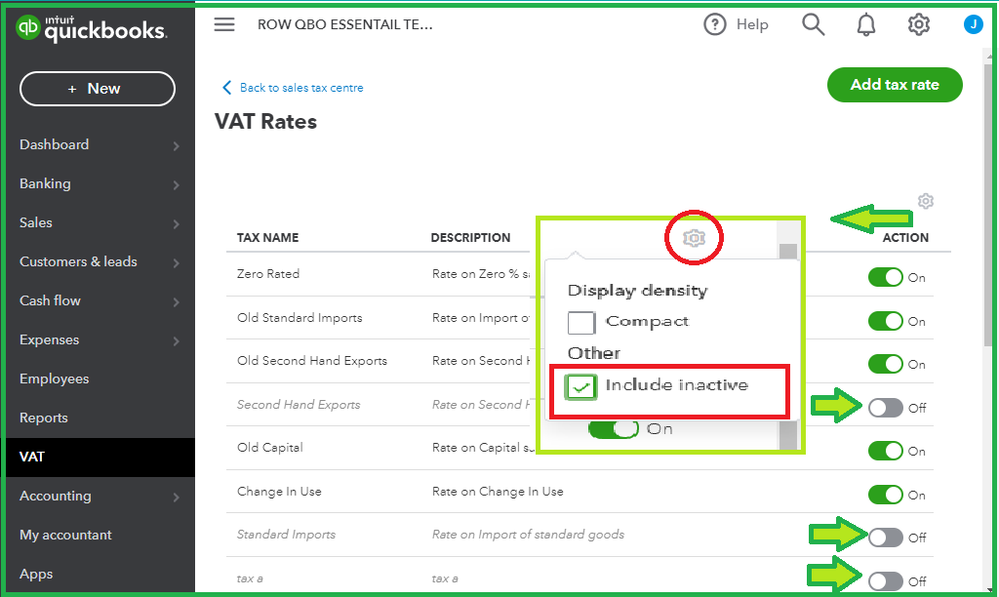The image size is (999, 597).
Task: Uncheck the Include inactive checkbox
Action: (x=581, y=386)
